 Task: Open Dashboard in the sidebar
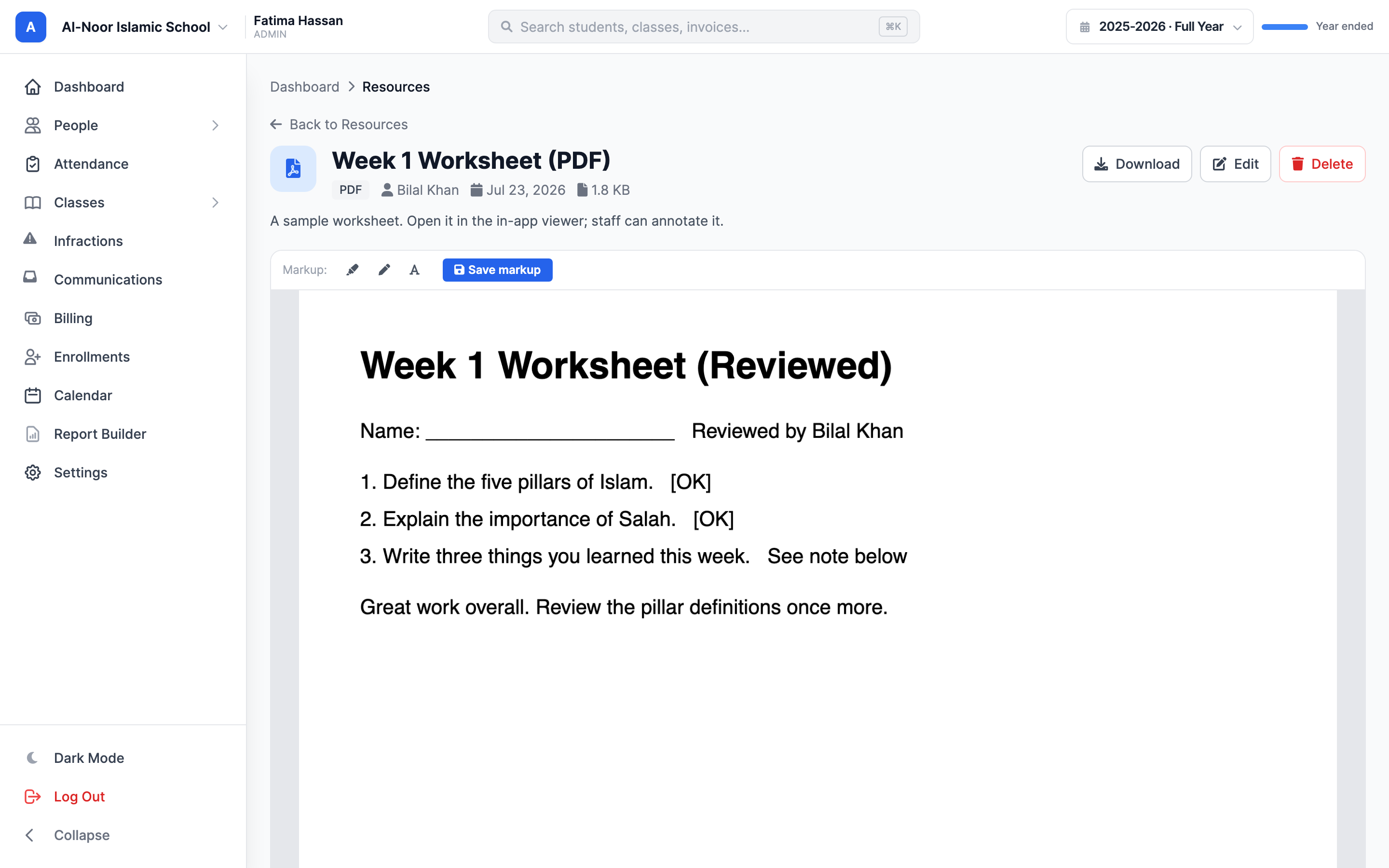point(123,87)
